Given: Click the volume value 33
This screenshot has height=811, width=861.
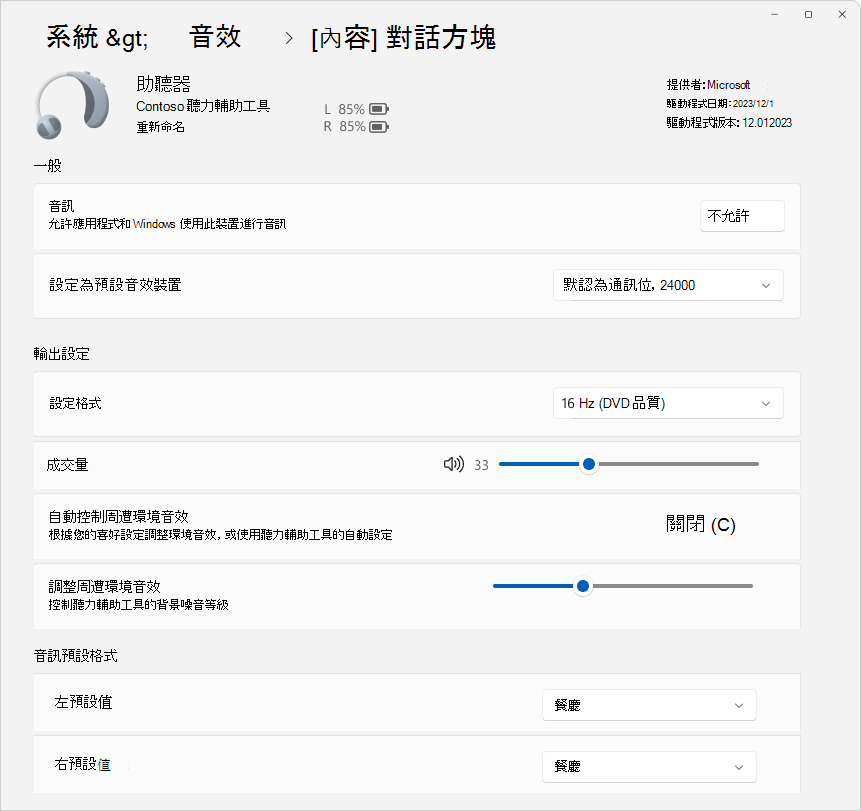Looking at the screenshot, I should coord(481,465).
